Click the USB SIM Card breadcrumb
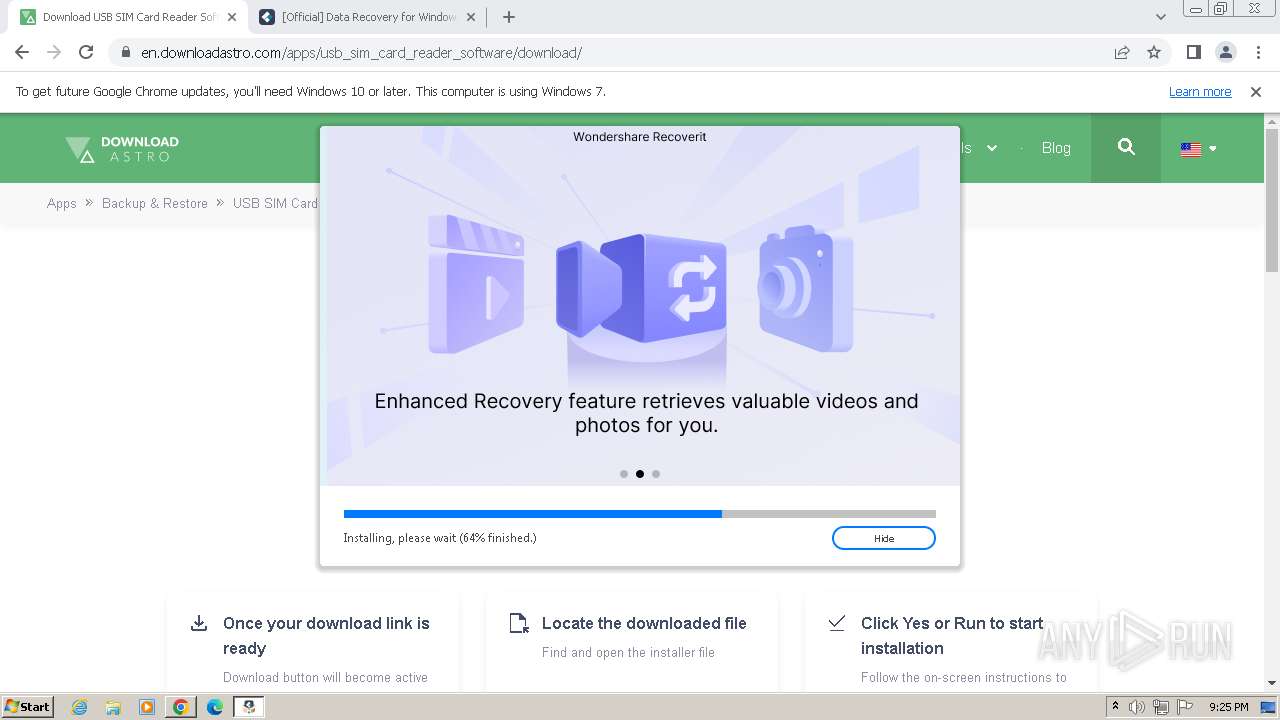The width and height of the screenshot is (1280, 720). point(275,203)
